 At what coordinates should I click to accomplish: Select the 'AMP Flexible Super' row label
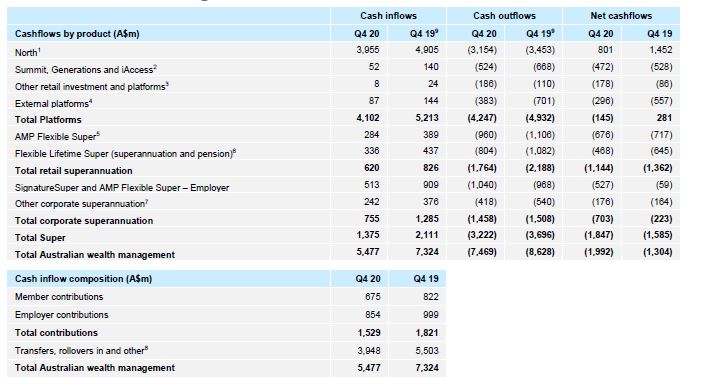(57, 137)
